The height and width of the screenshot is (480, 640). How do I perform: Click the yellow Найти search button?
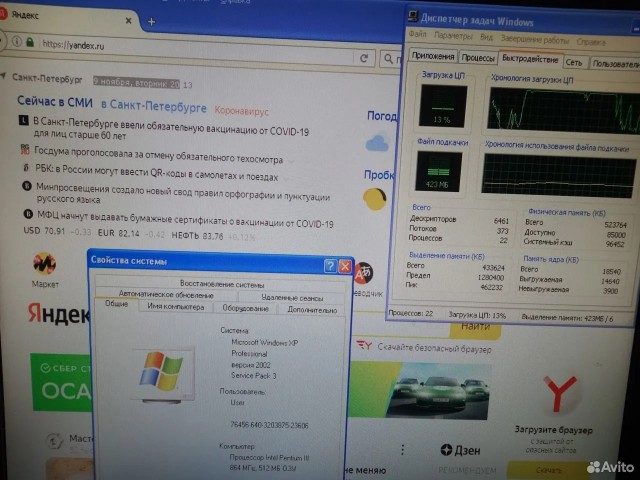[476, 330]
